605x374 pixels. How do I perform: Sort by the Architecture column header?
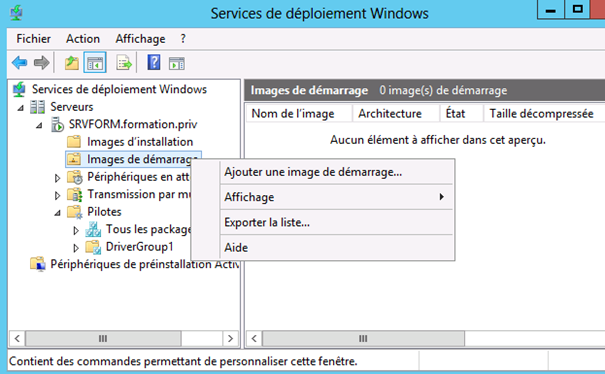(x=396, y=113)
